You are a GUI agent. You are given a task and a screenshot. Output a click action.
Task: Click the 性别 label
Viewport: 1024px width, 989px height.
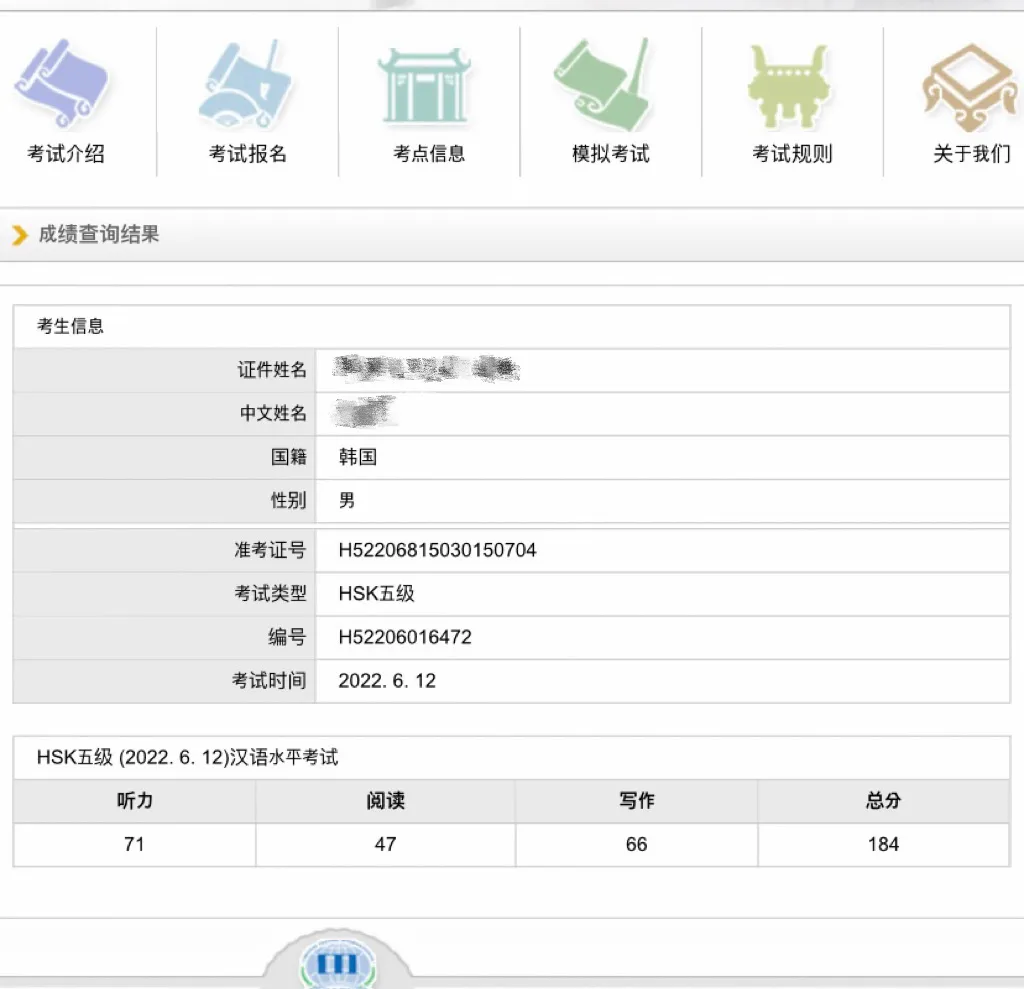click(x=289, y=500)
